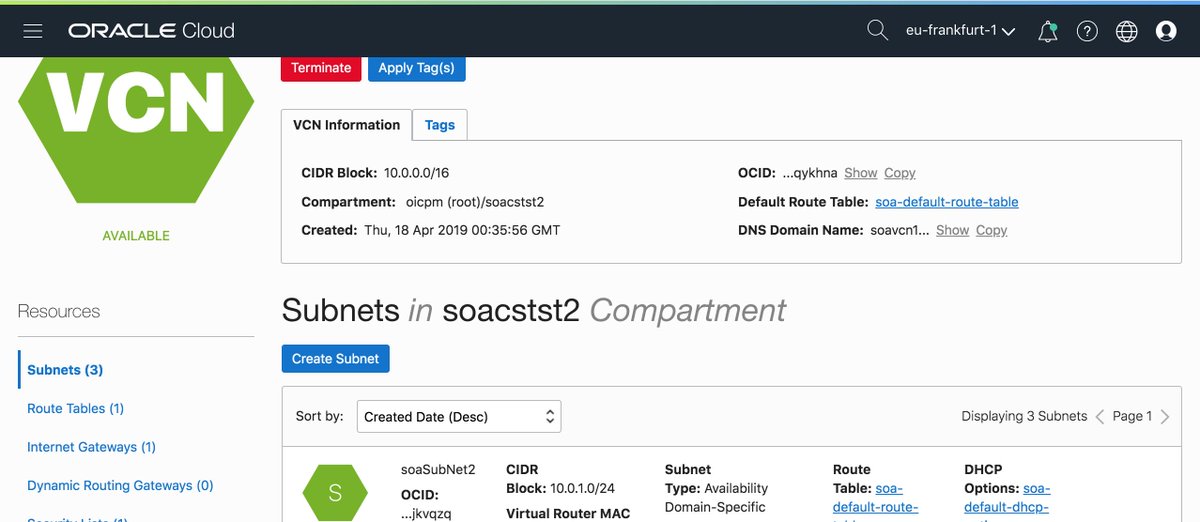
Task: Open the Sort by Created Date dropdown
Action: [459, 416]
